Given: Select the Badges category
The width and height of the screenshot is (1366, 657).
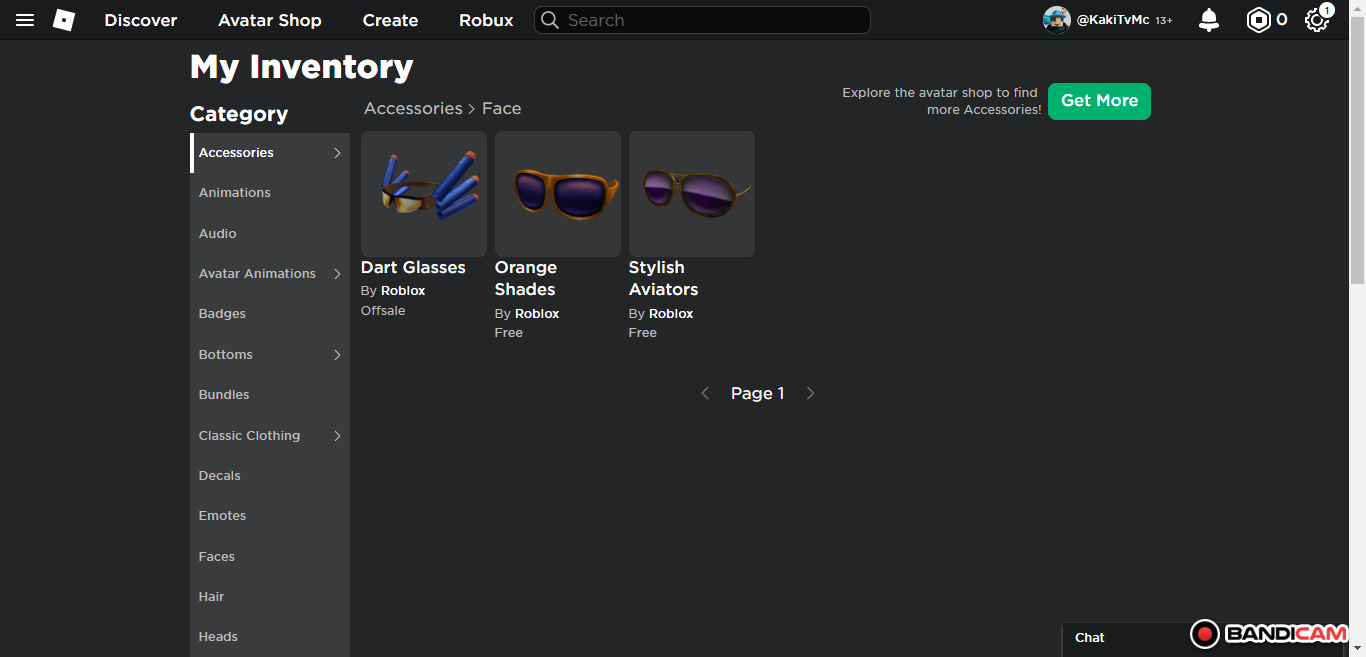Looking at the screenshot, I should [222, 314].
